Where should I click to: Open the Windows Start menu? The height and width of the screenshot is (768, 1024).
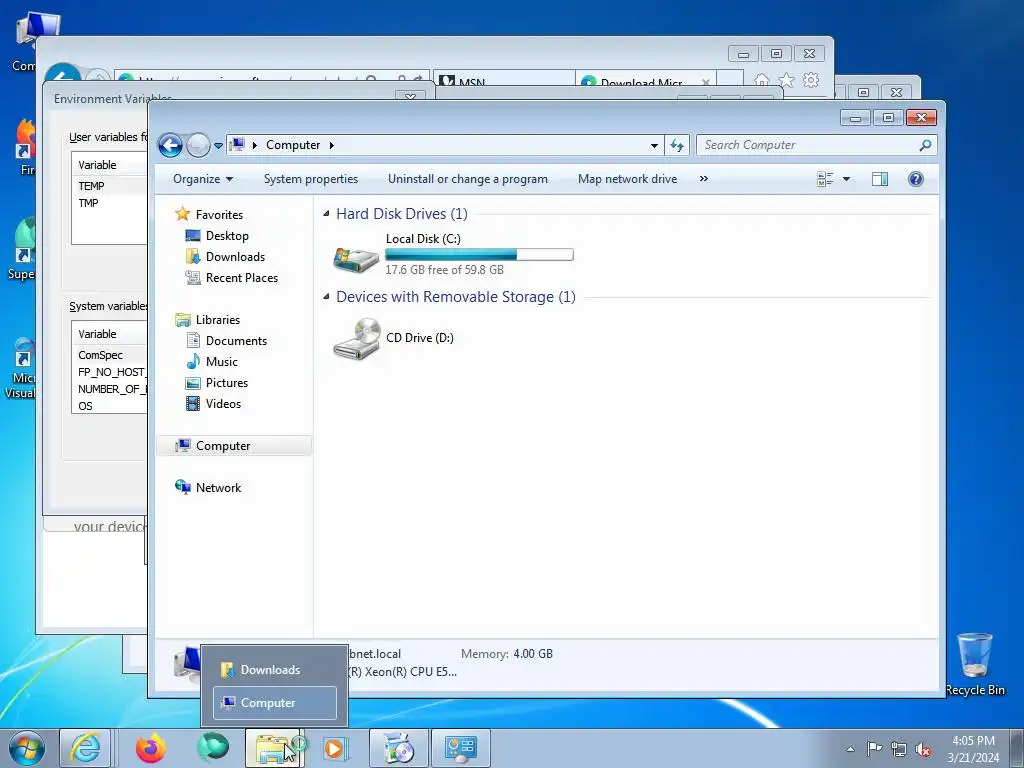(27, 748)
